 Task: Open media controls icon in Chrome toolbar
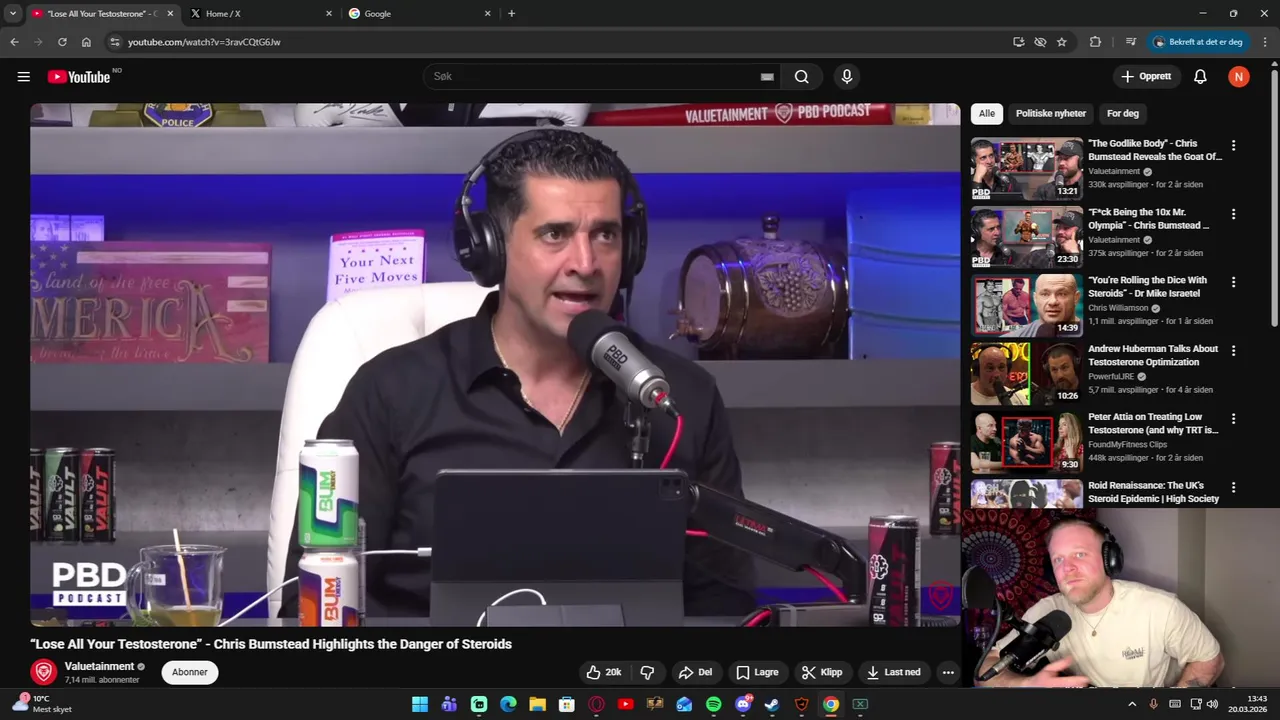point(1131,42)
